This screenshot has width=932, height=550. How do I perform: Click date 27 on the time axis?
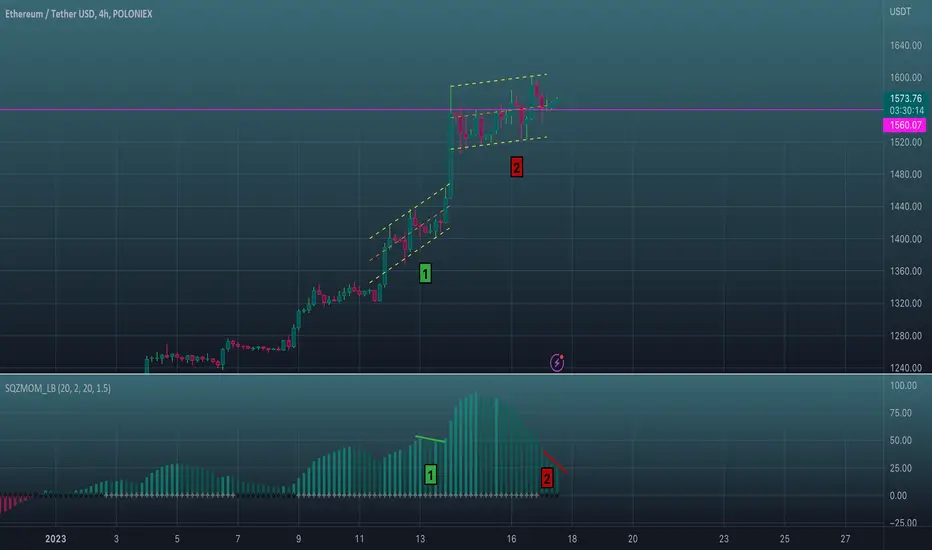(845, 539)
